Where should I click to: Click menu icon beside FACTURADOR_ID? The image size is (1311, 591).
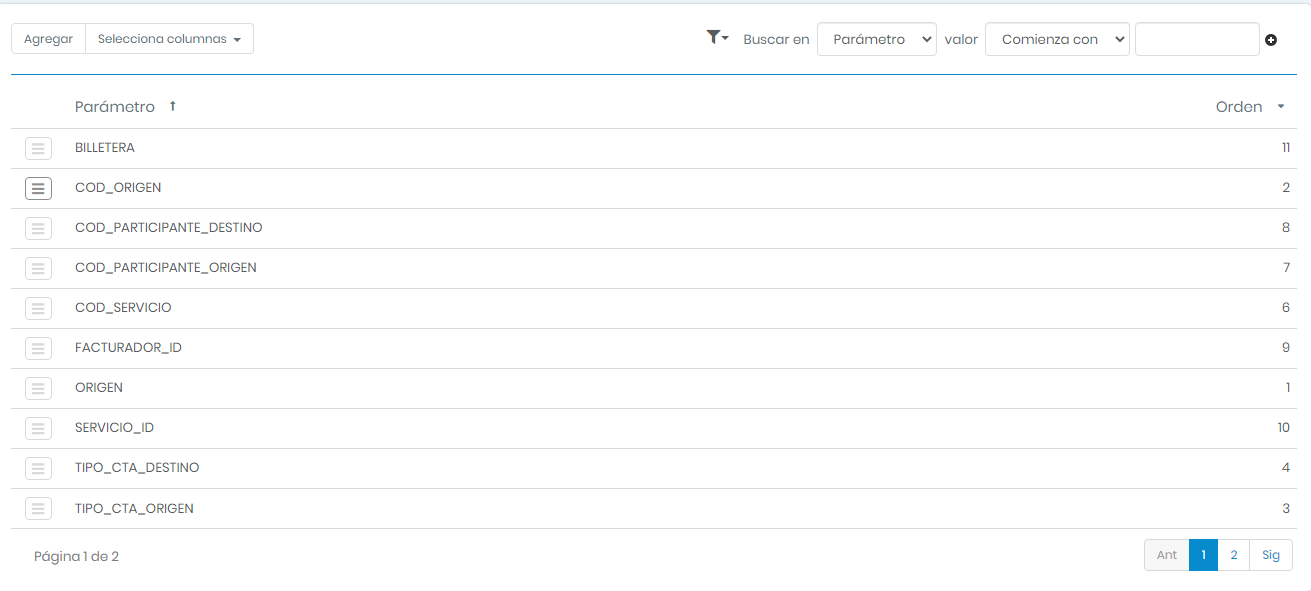[38, 348]
